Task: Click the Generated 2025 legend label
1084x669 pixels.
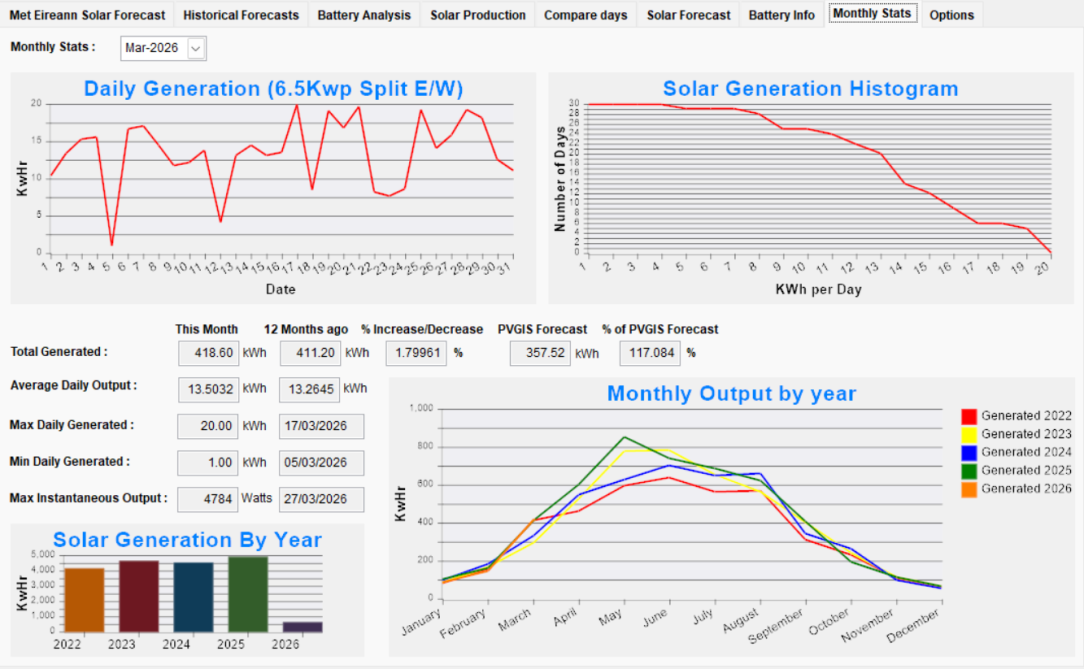Action: 1026,471
